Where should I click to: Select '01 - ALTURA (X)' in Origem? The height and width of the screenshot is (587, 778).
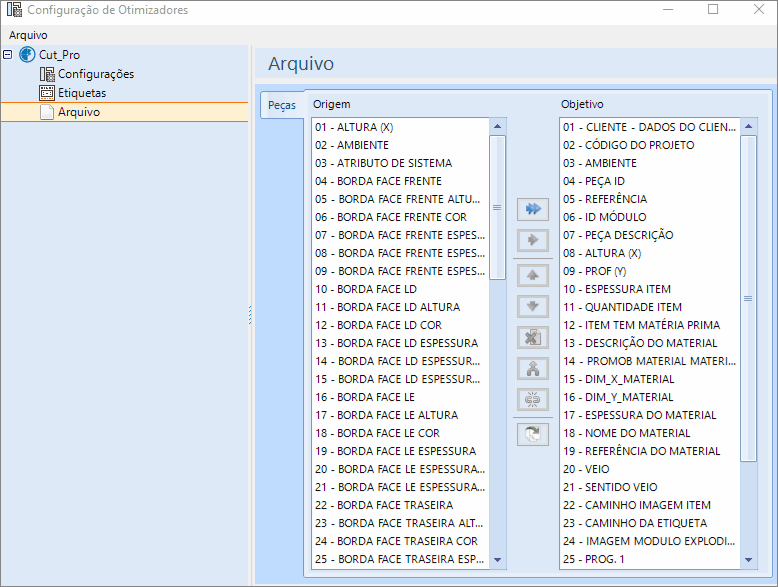[400, 127]
